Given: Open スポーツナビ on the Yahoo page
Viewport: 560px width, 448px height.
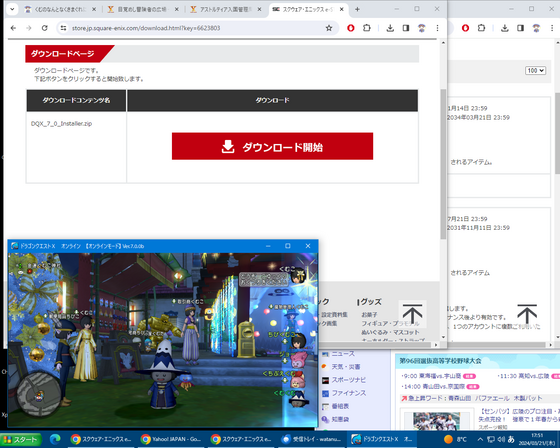Looking at the screenshot, I should [x=349, y=380].
